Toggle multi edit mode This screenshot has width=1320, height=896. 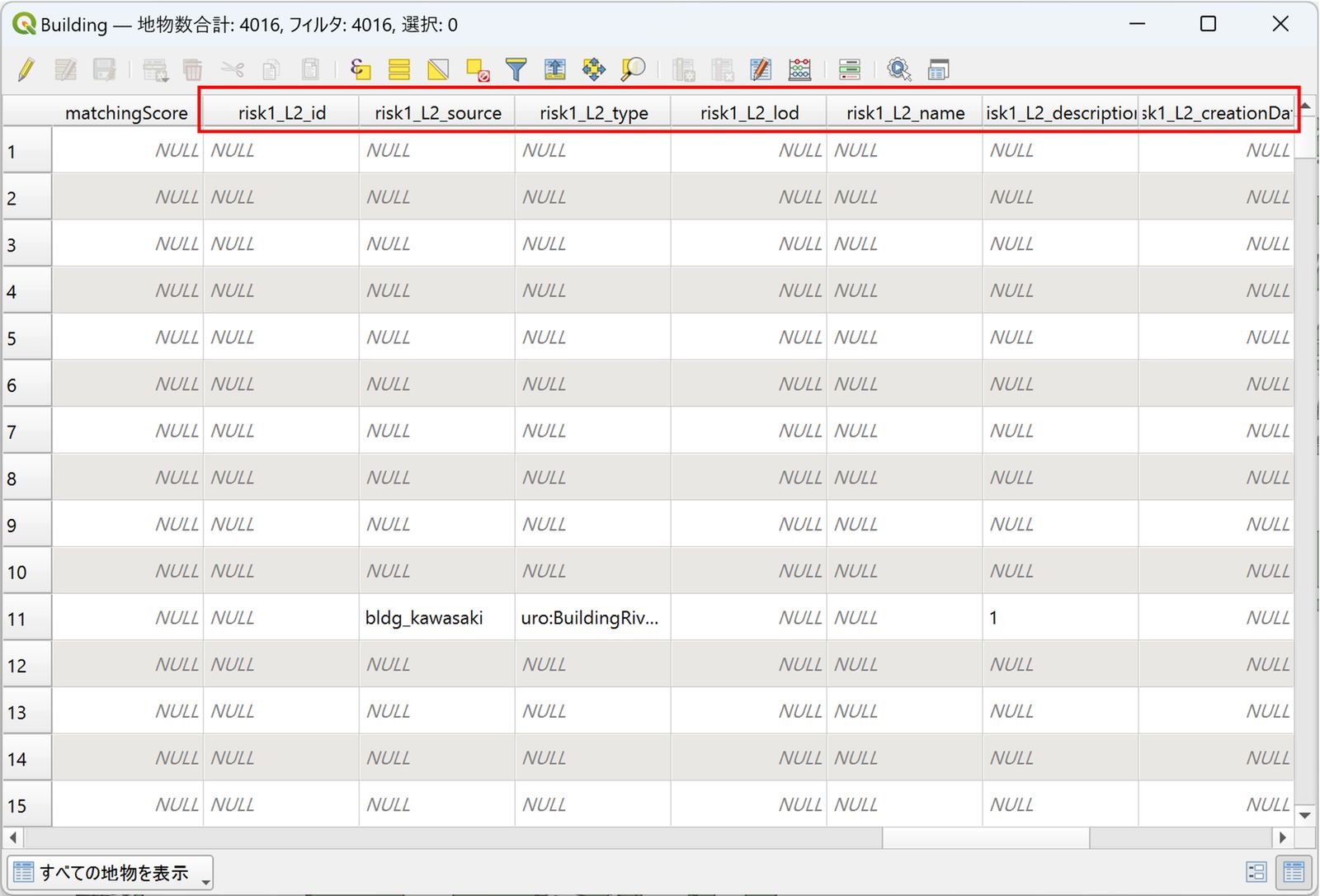pyautogui.click(x=65, y=69)
